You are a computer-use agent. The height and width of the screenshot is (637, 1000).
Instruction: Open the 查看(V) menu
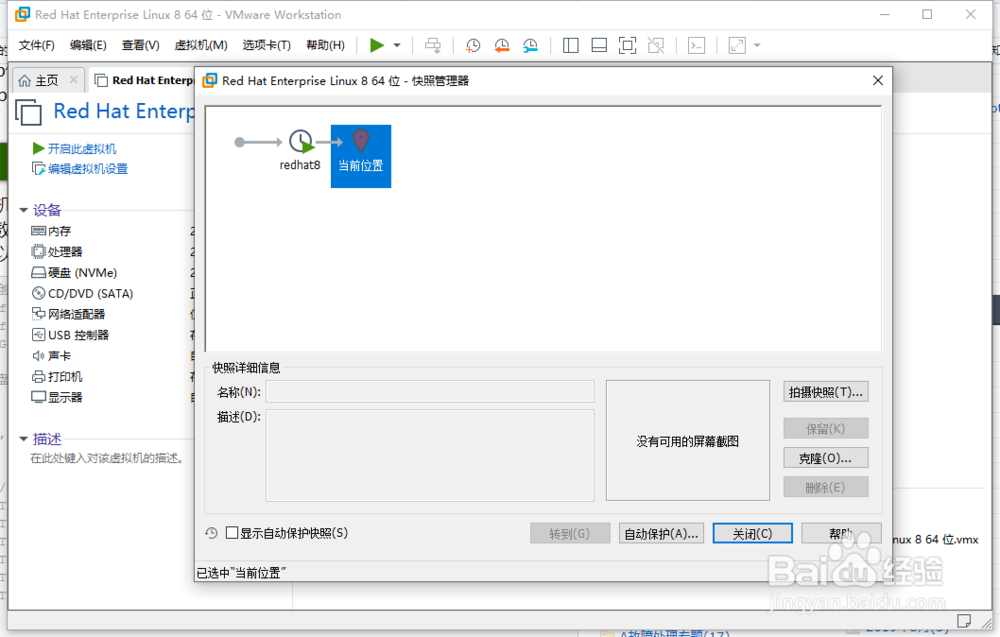click(140, 45)
